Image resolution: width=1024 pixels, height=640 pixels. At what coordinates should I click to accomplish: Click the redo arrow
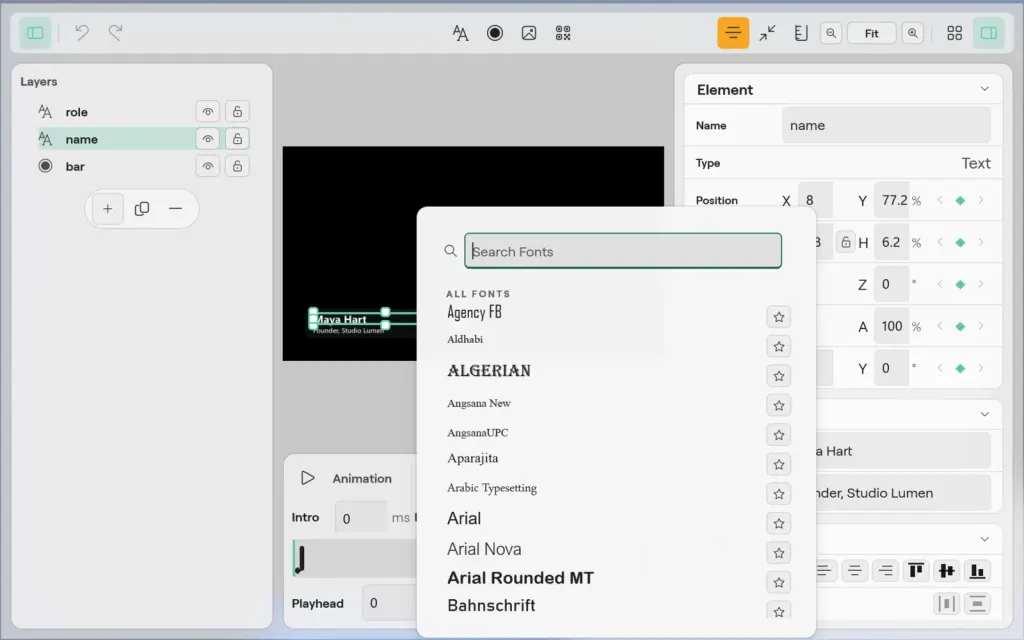tap(116, 32)
